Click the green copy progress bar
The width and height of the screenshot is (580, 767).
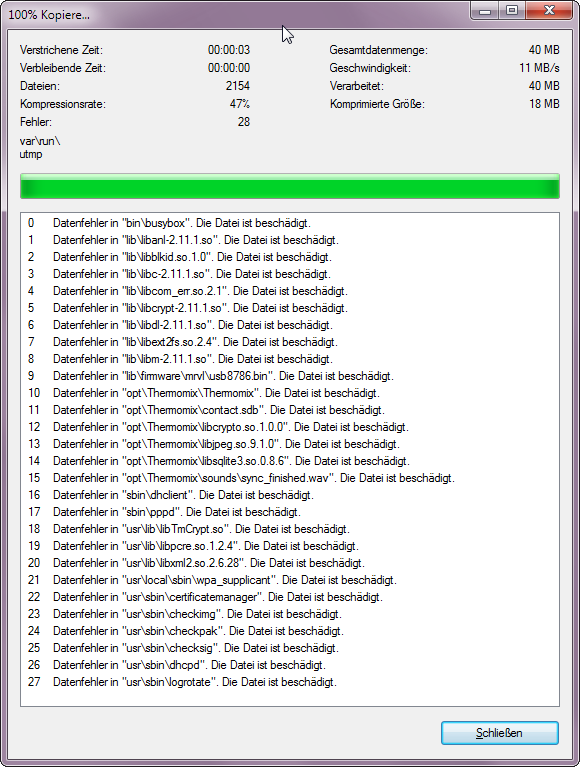point(290,186)
